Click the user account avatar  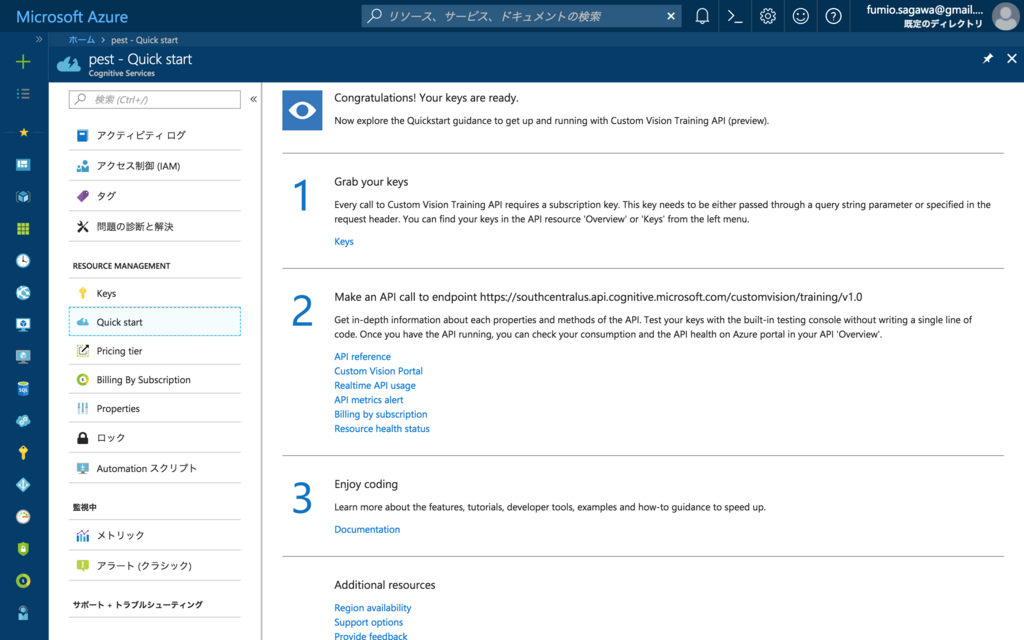(1005, 16)
